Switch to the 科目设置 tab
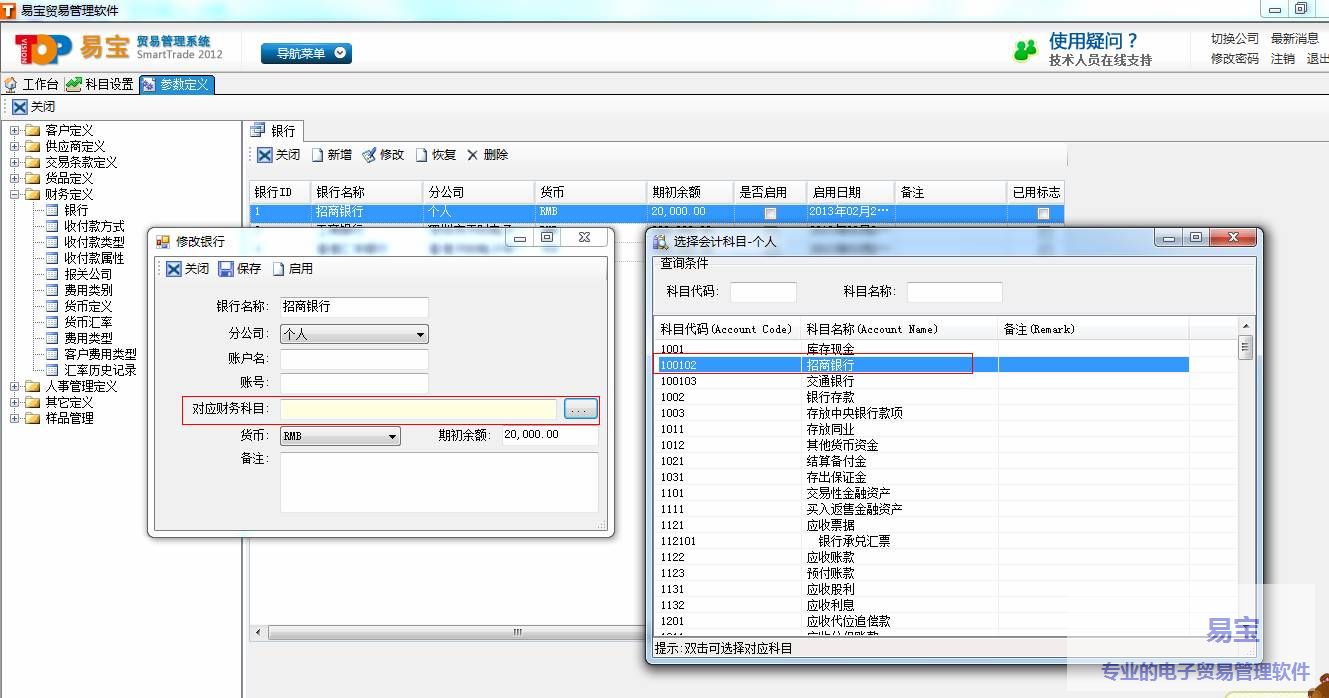 [100, 85]
